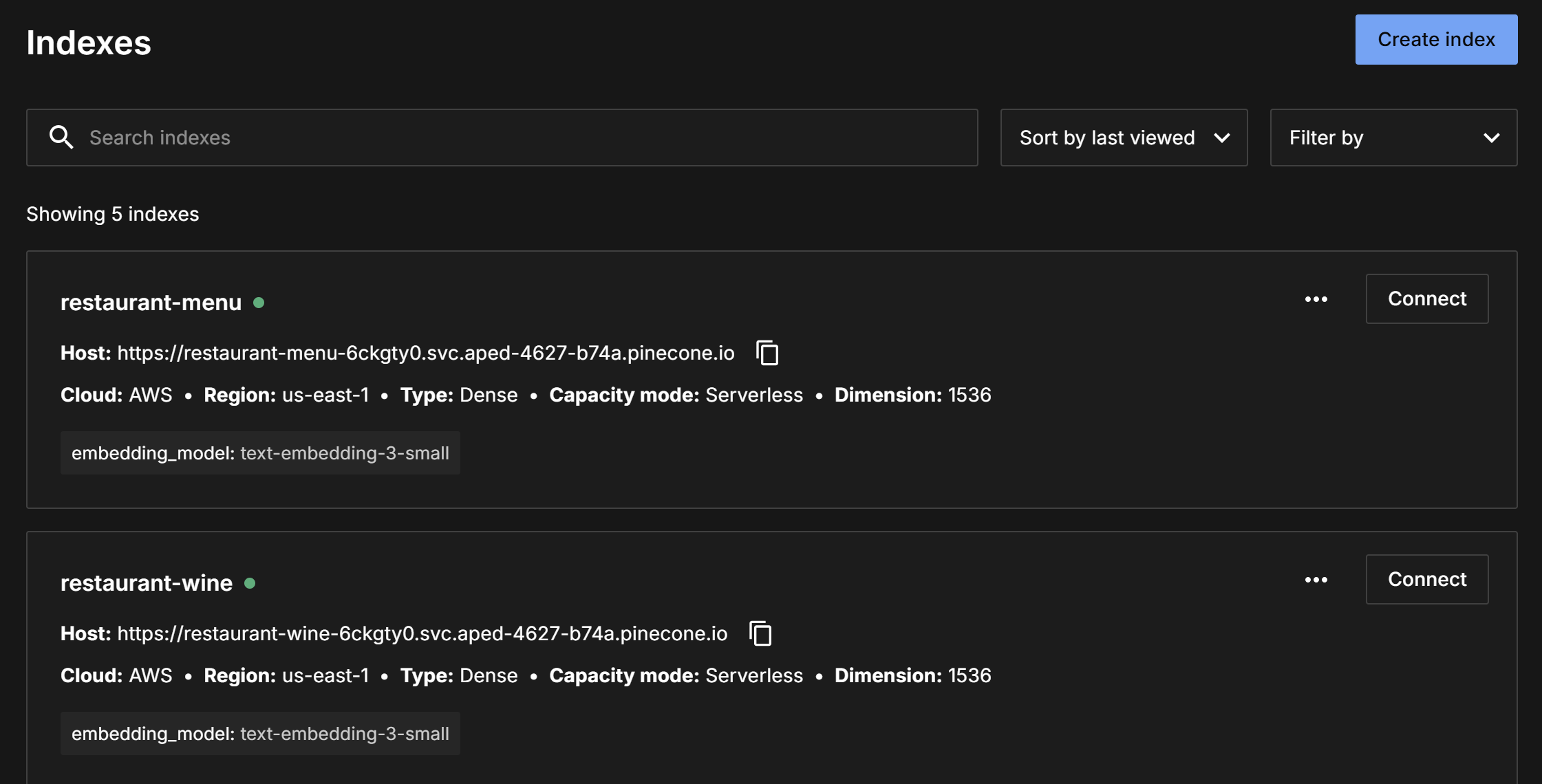The height and width of the screenshot is (784, 1542).
Task: Open the restaurant-wine index title
Action: coord(146,583)
